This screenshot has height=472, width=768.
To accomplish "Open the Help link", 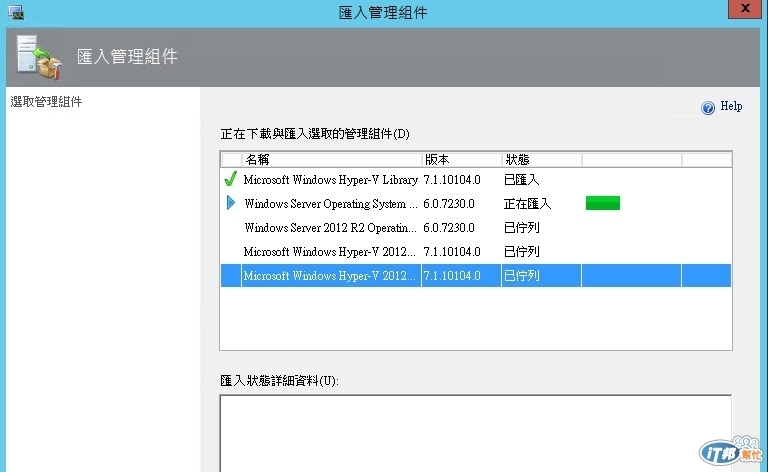I will point(731,106).
